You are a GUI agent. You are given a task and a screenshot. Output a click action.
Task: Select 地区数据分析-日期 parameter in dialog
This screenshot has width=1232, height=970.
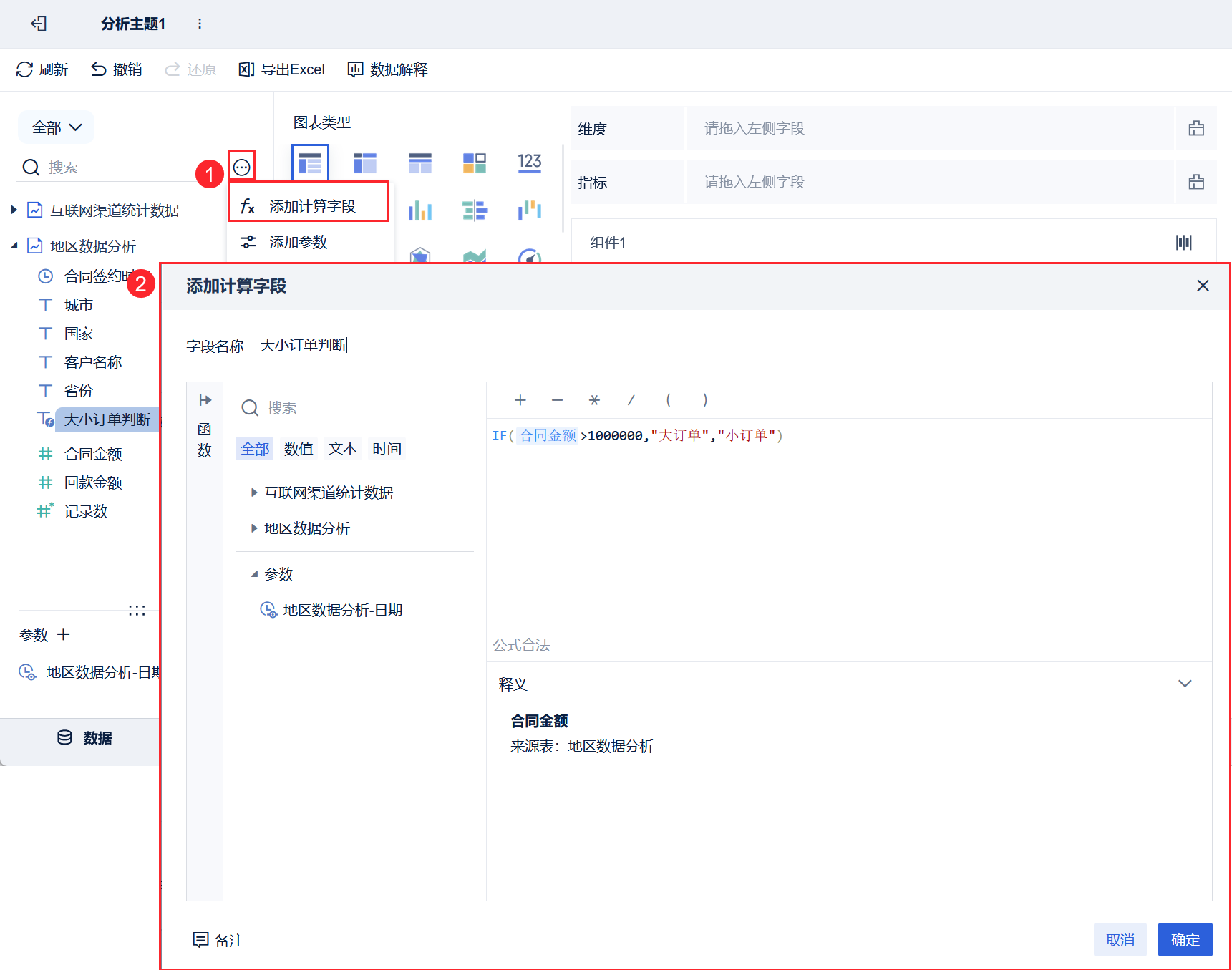point(331,610)
